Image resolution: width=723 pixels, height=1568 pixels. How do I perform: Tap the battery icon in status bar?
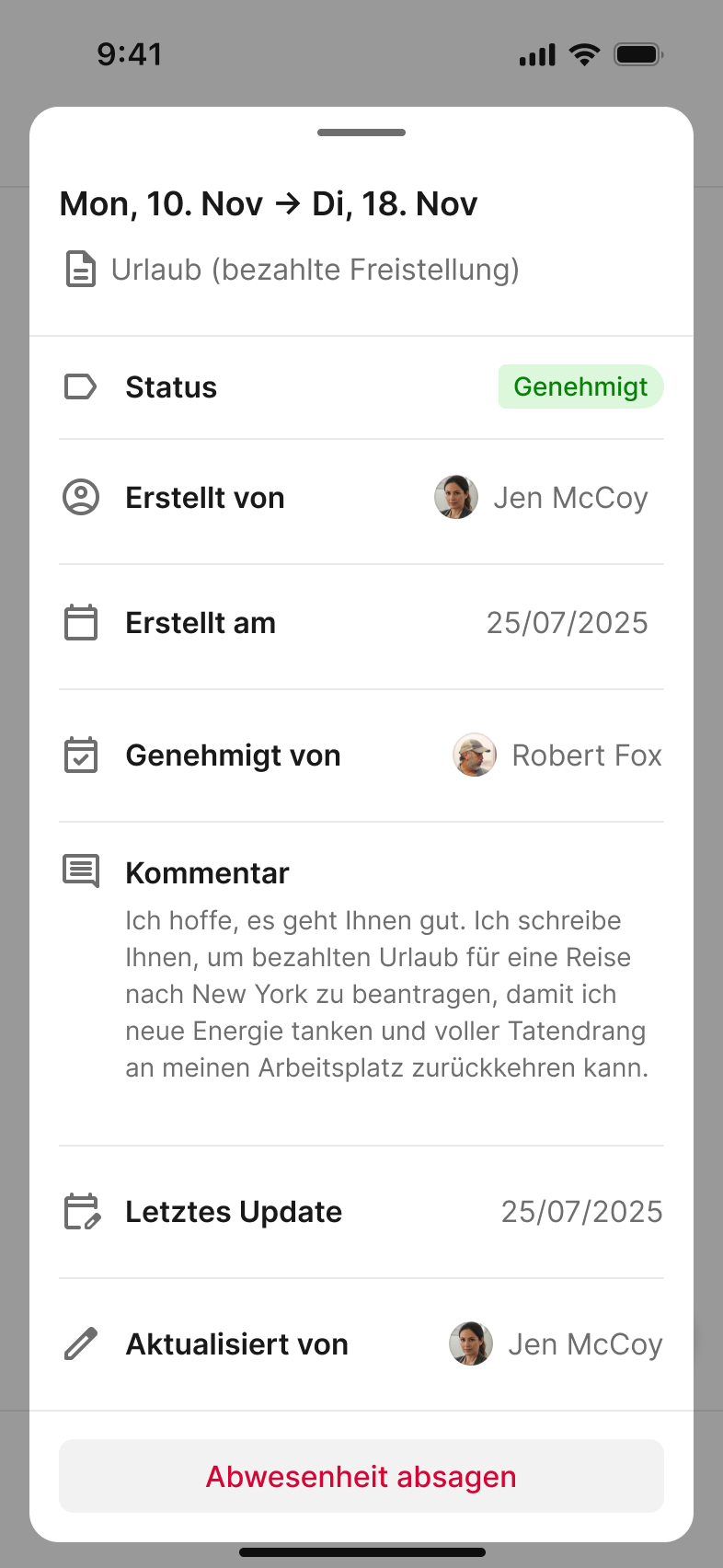coord(638,54)
